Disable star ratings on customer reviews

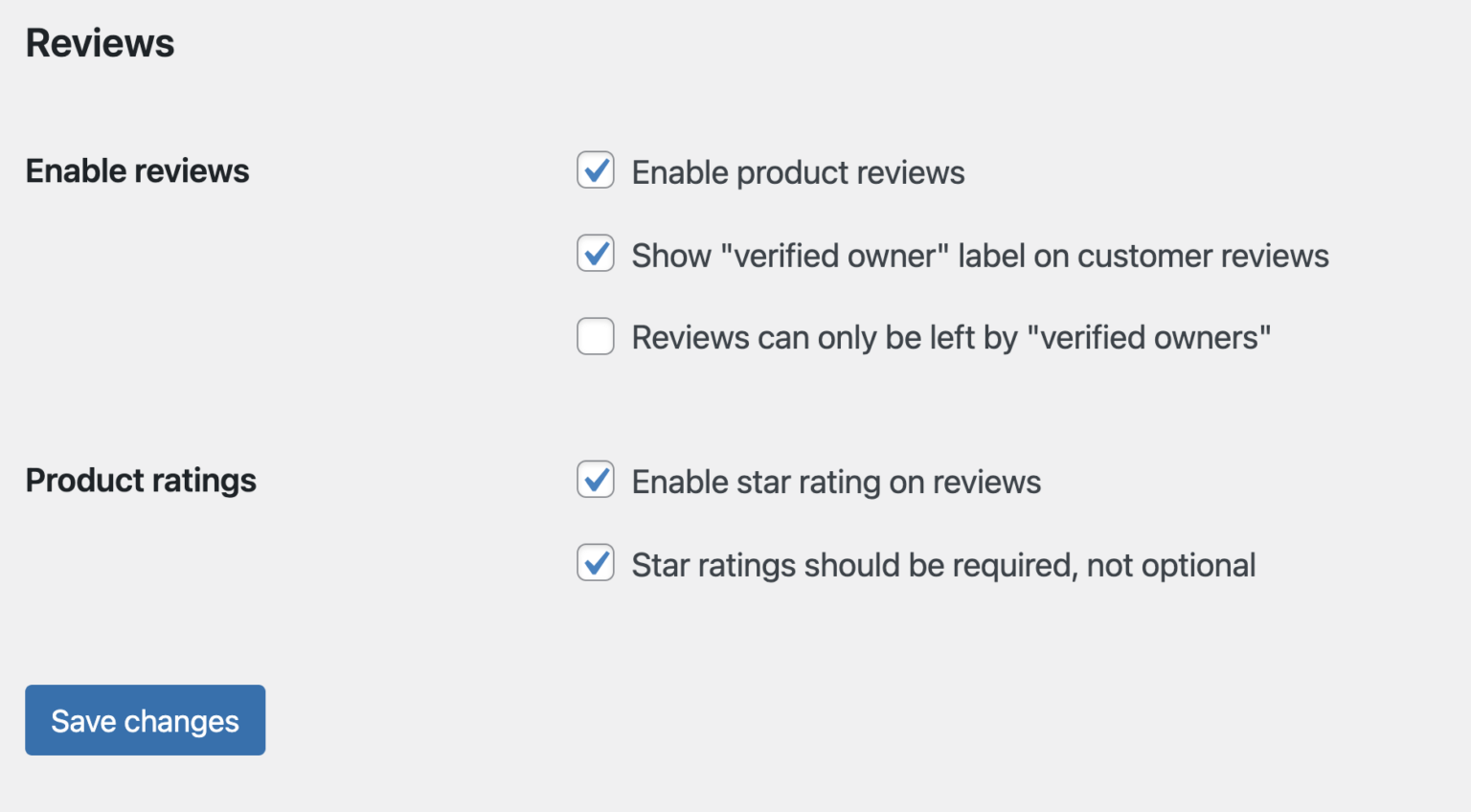[595, 480]
